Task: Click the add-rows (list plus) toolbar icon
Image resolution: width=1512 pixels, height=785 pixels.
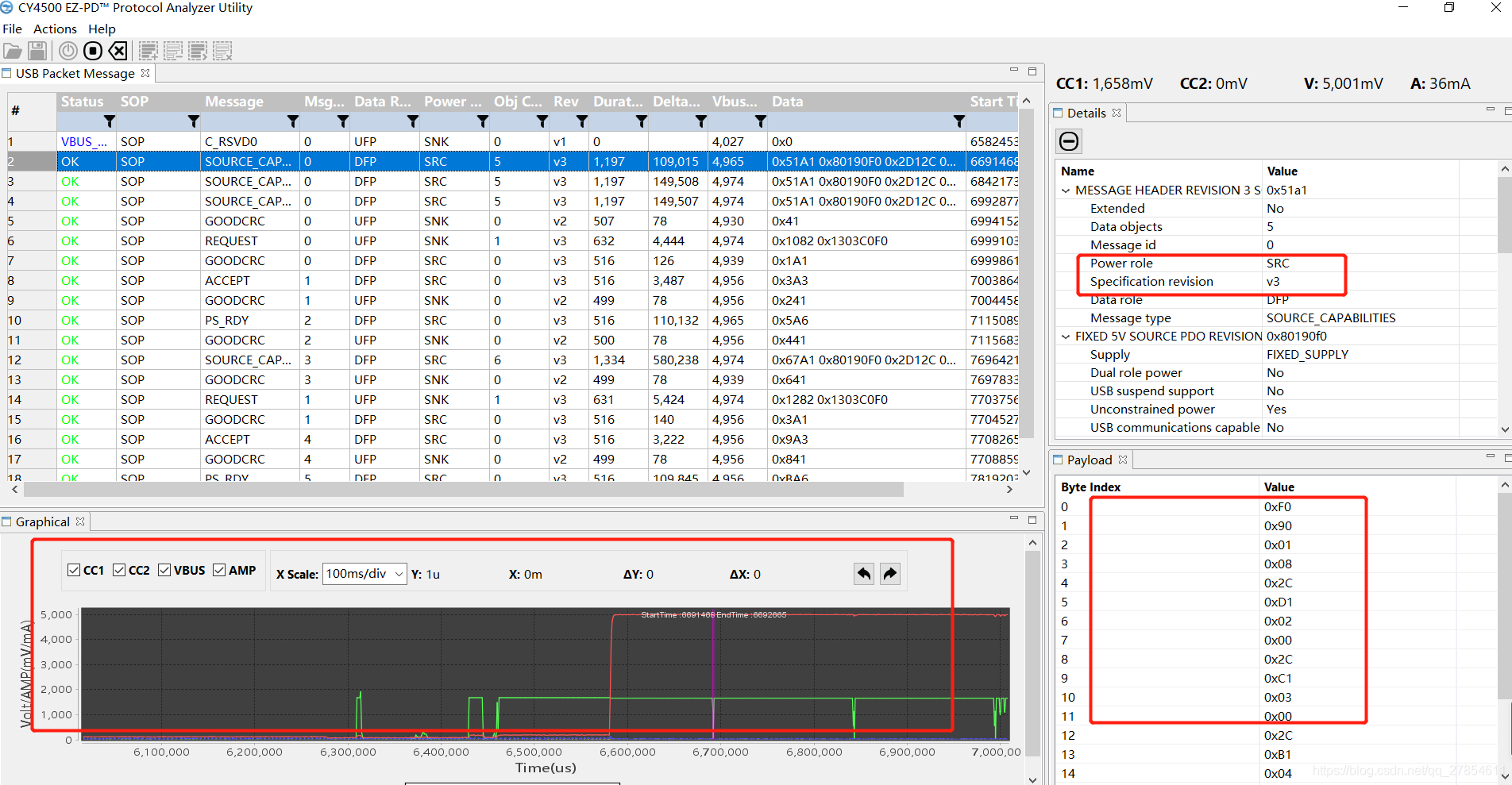Action: click(x=148, y=52)
